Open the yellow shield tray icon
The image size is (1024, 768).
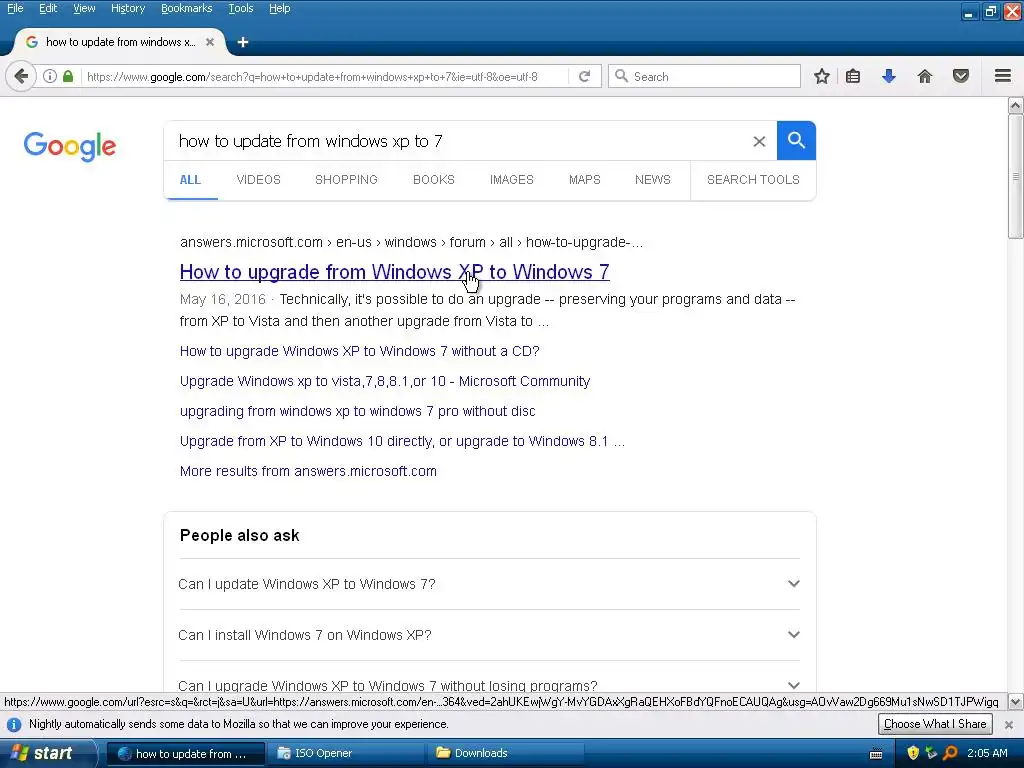(913, 753)
